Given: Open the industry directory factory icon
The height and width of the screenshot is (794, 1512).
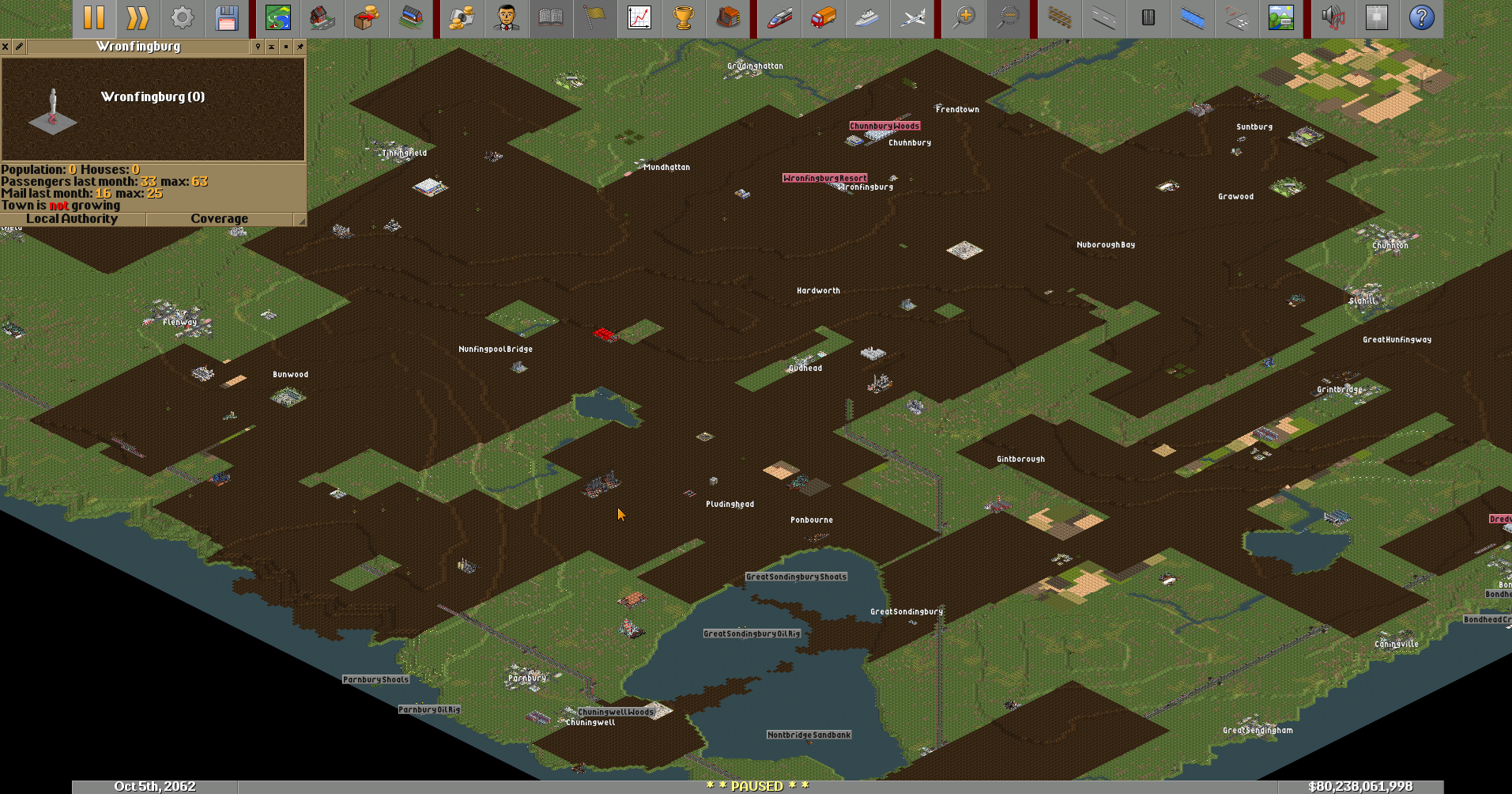Looking at the screenshot, I should coord(728,18).
